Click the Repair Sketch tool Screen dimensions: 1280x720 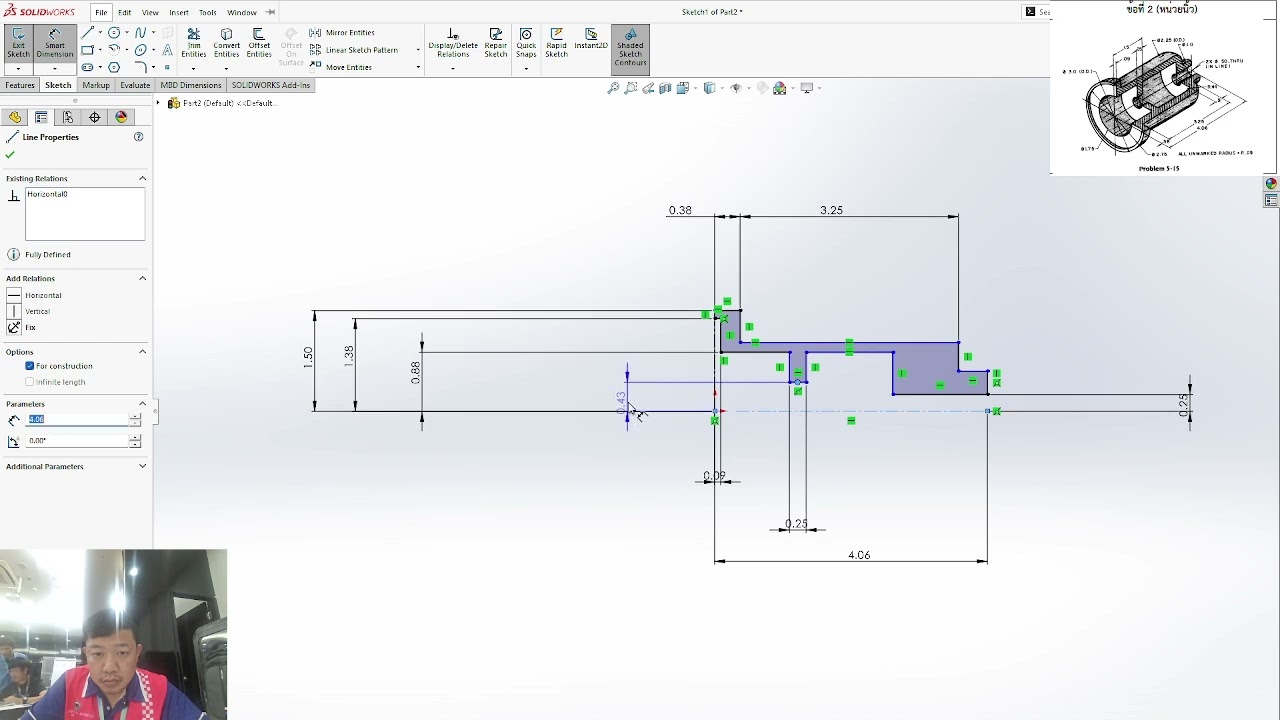coord(496,43)
